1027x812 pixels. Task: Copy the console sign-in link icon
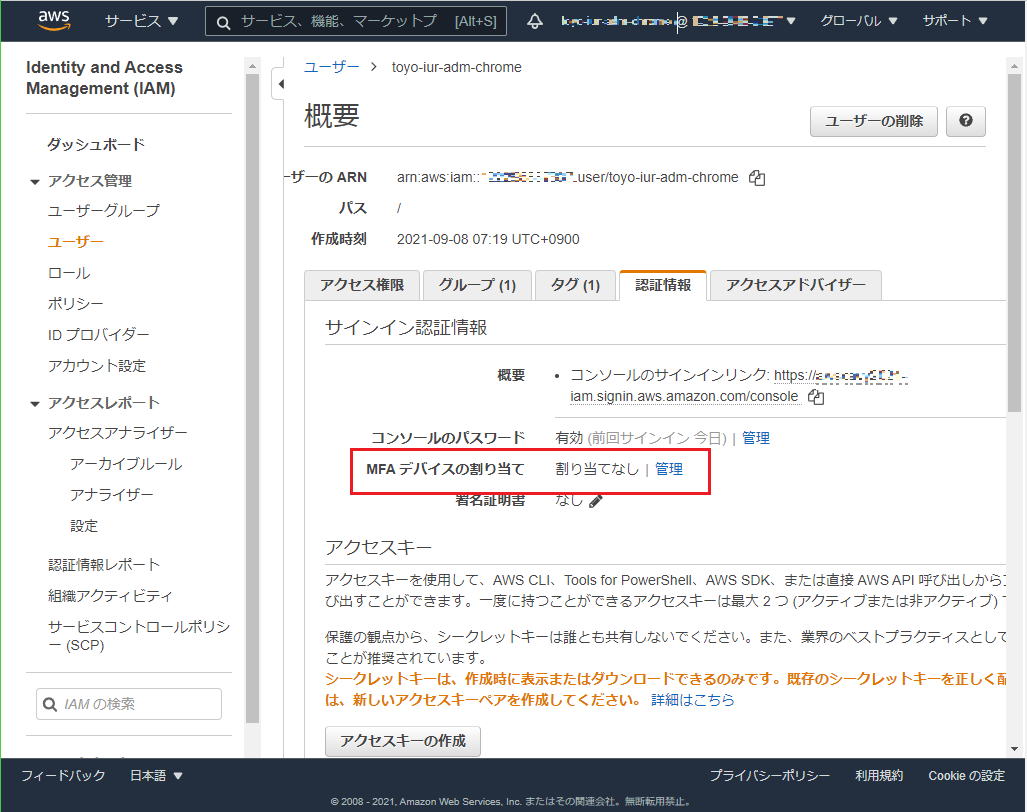(815, 396)
